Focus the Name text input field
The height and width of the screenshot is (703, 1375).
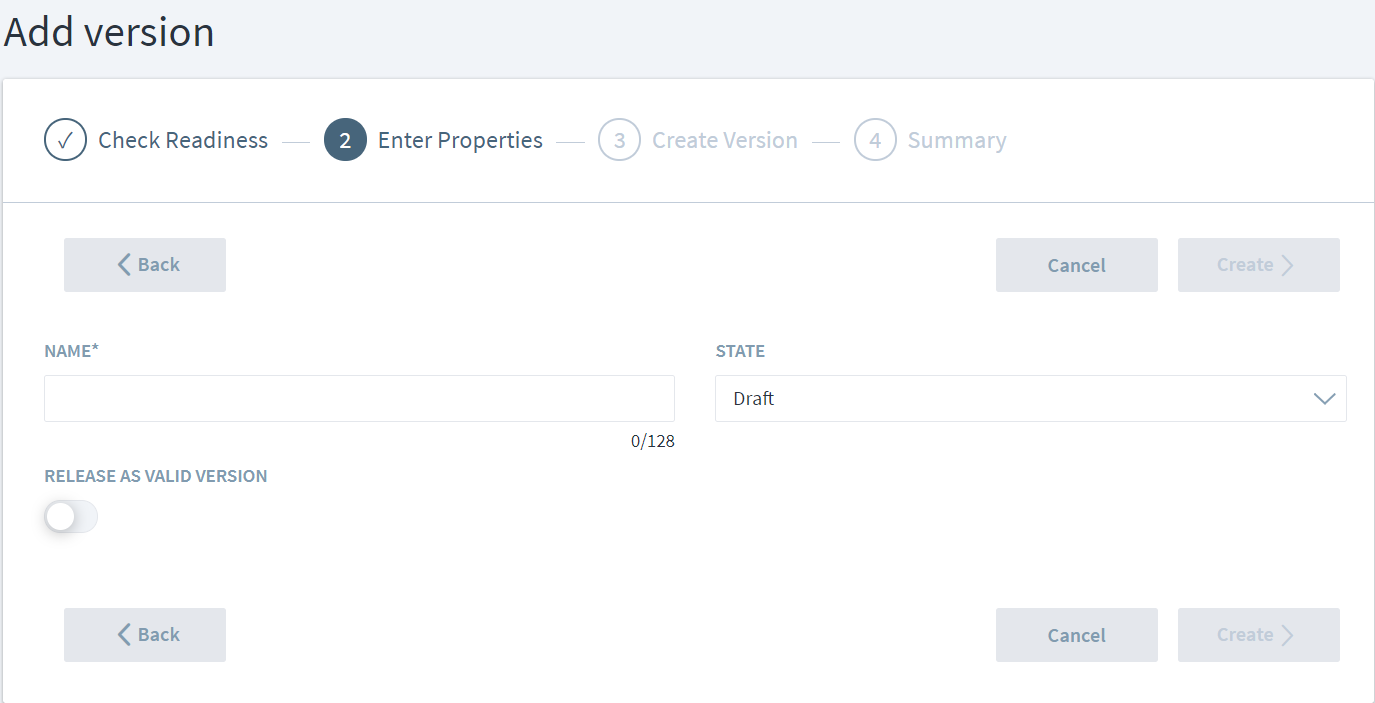[359, 398]
